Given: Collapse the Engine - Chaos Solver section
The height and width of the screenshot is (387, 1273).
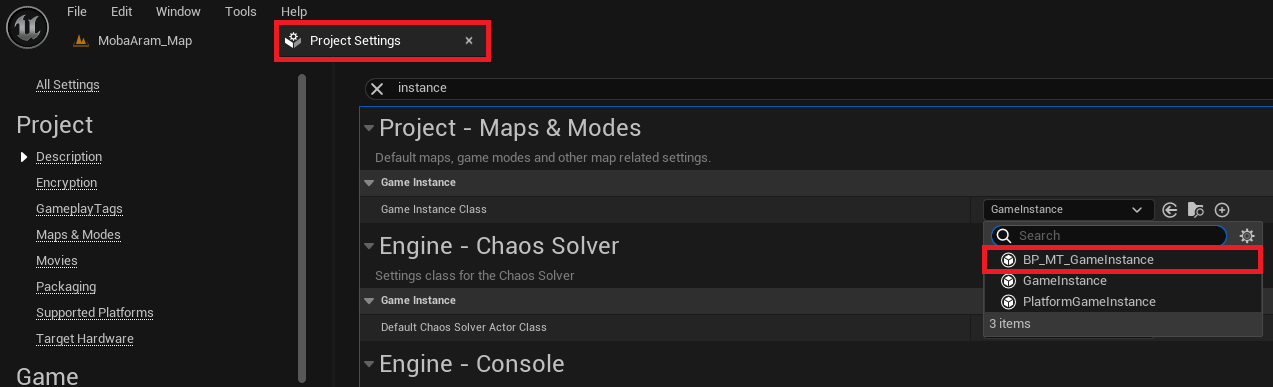Looking at the screenshot, I should coord(369,246).
